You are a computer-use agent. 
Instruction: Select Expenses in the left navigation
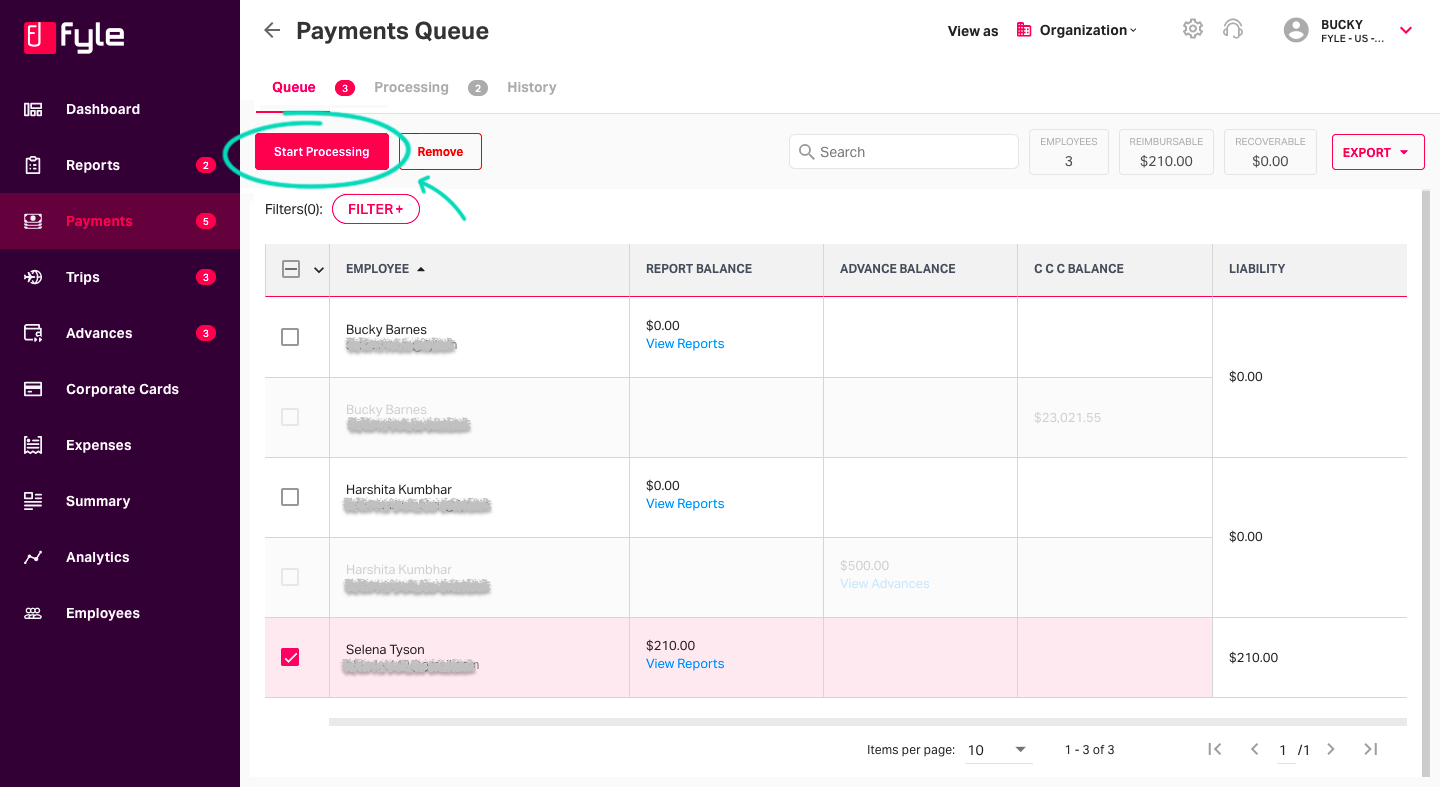click(98, 445)
